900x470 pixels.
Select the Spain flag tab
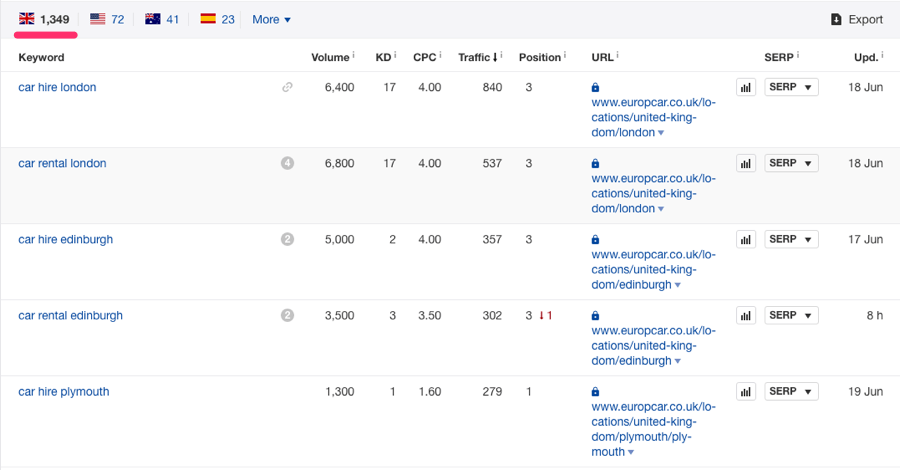pyautogui.click(x=218, y=19)
